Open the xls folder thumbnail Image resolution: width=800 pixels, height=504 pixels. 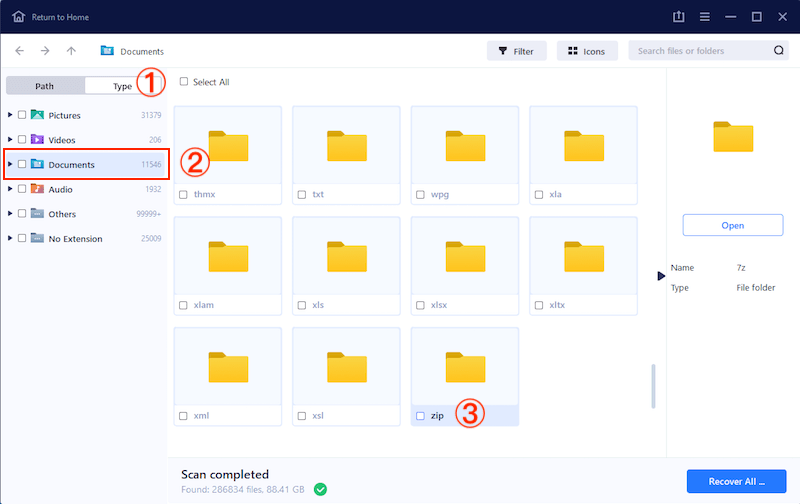(x=346, y=256)
